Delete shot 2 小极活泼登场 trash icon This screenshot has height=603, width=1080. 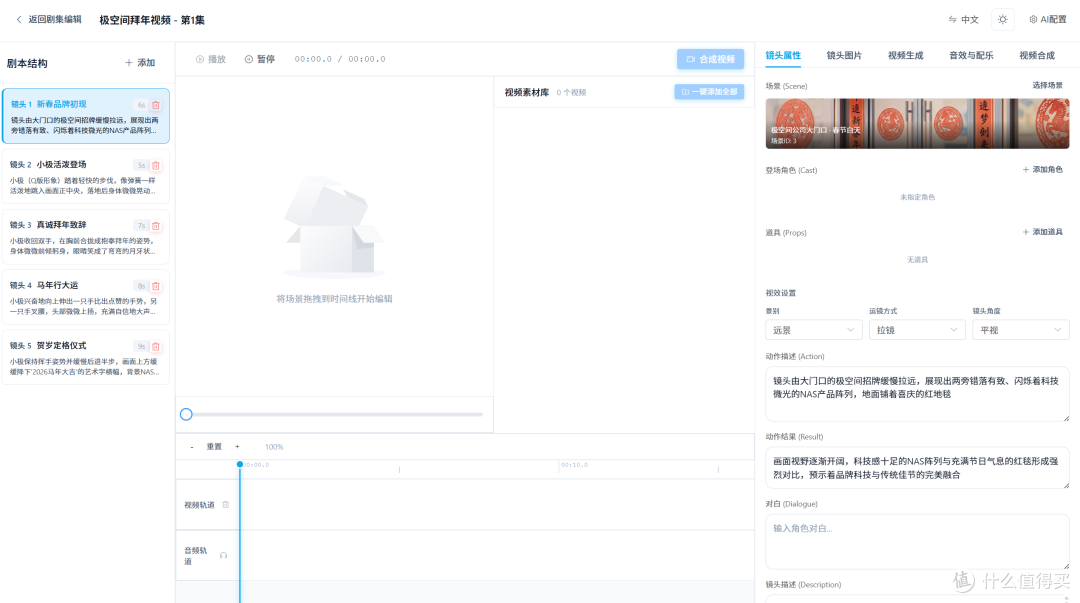(x=156, y=165)
